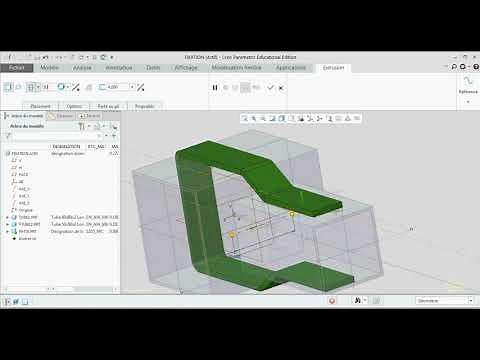Select the Origine coordinate system item

point(23,210)
